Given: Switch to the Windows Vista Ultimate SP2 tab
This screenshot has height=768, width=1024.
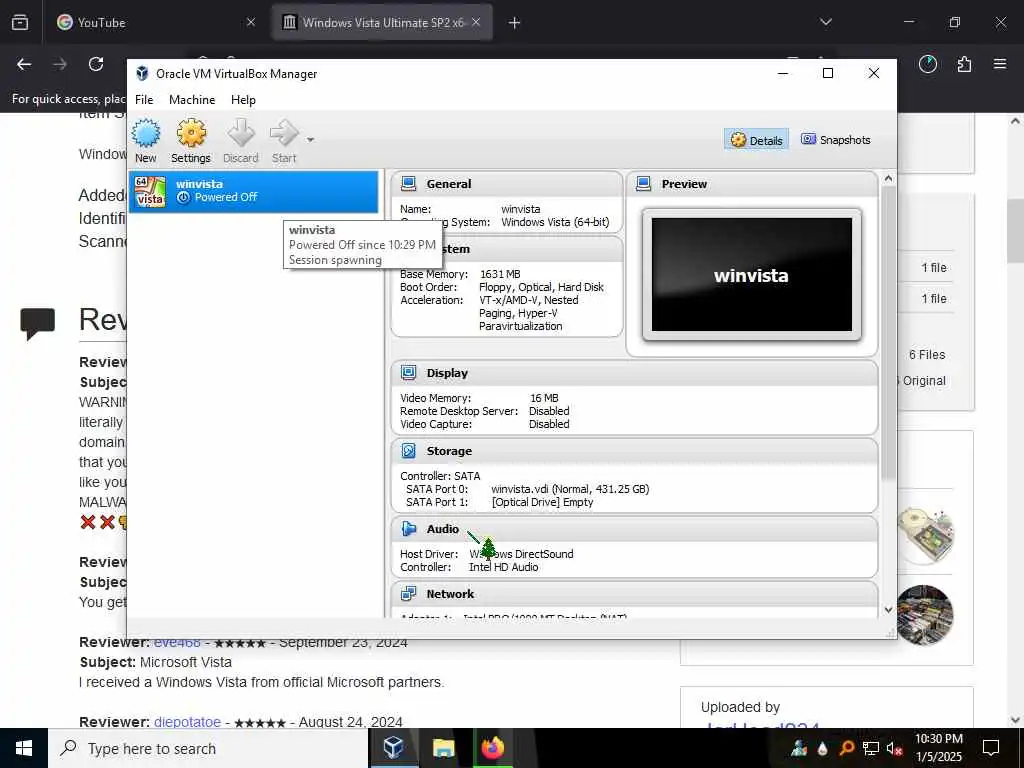Looking at the screenshot, I should point(382,22).
